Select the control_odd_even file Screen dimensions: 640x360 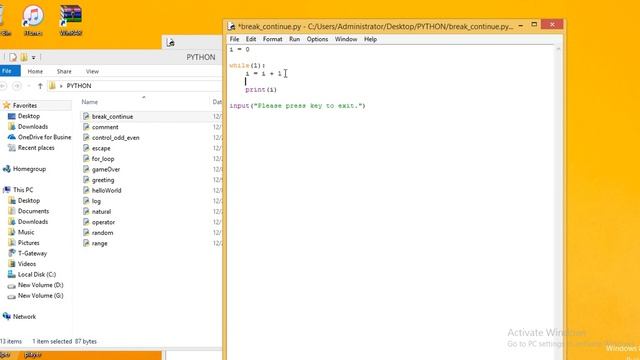pyautogui.click(x=116, y=138)
